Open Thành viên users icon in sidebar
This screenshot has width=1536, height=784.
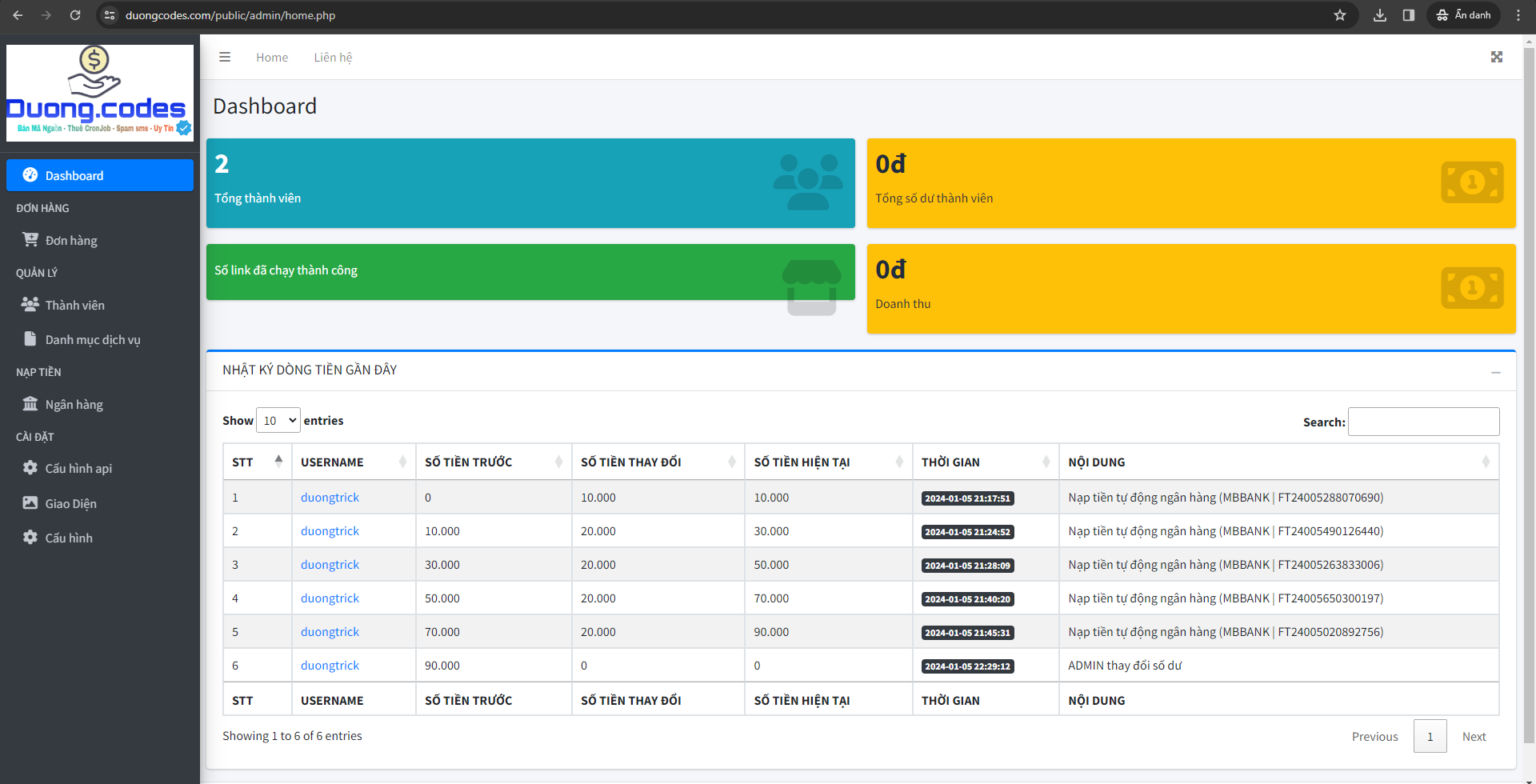30,305
